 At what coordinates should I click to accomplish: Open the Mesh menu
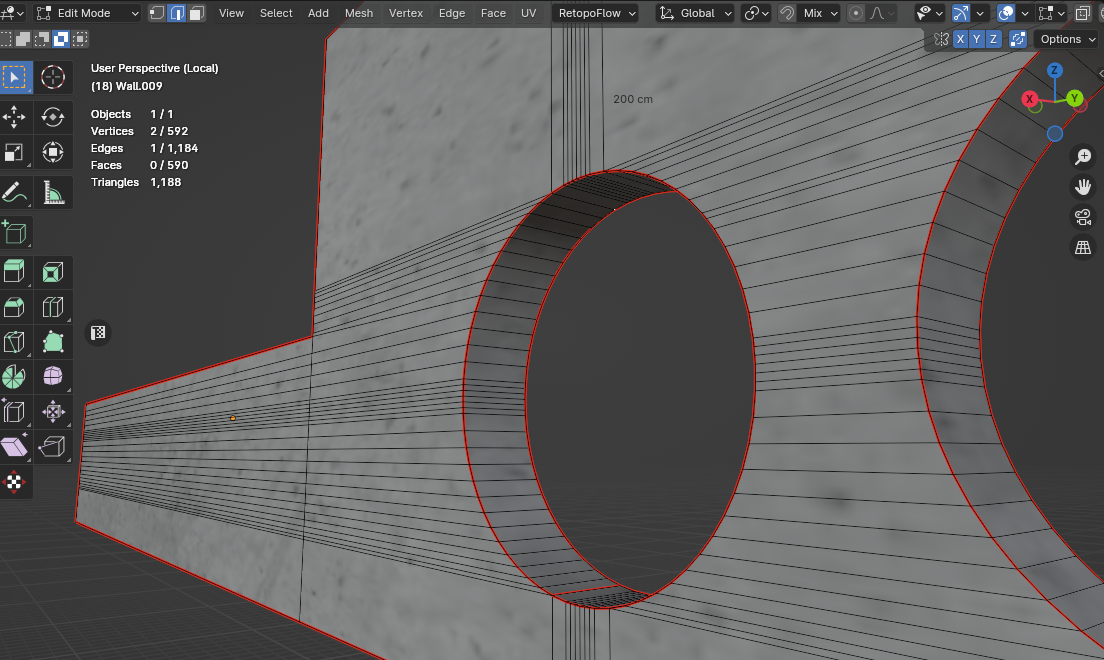click(359, 13)
